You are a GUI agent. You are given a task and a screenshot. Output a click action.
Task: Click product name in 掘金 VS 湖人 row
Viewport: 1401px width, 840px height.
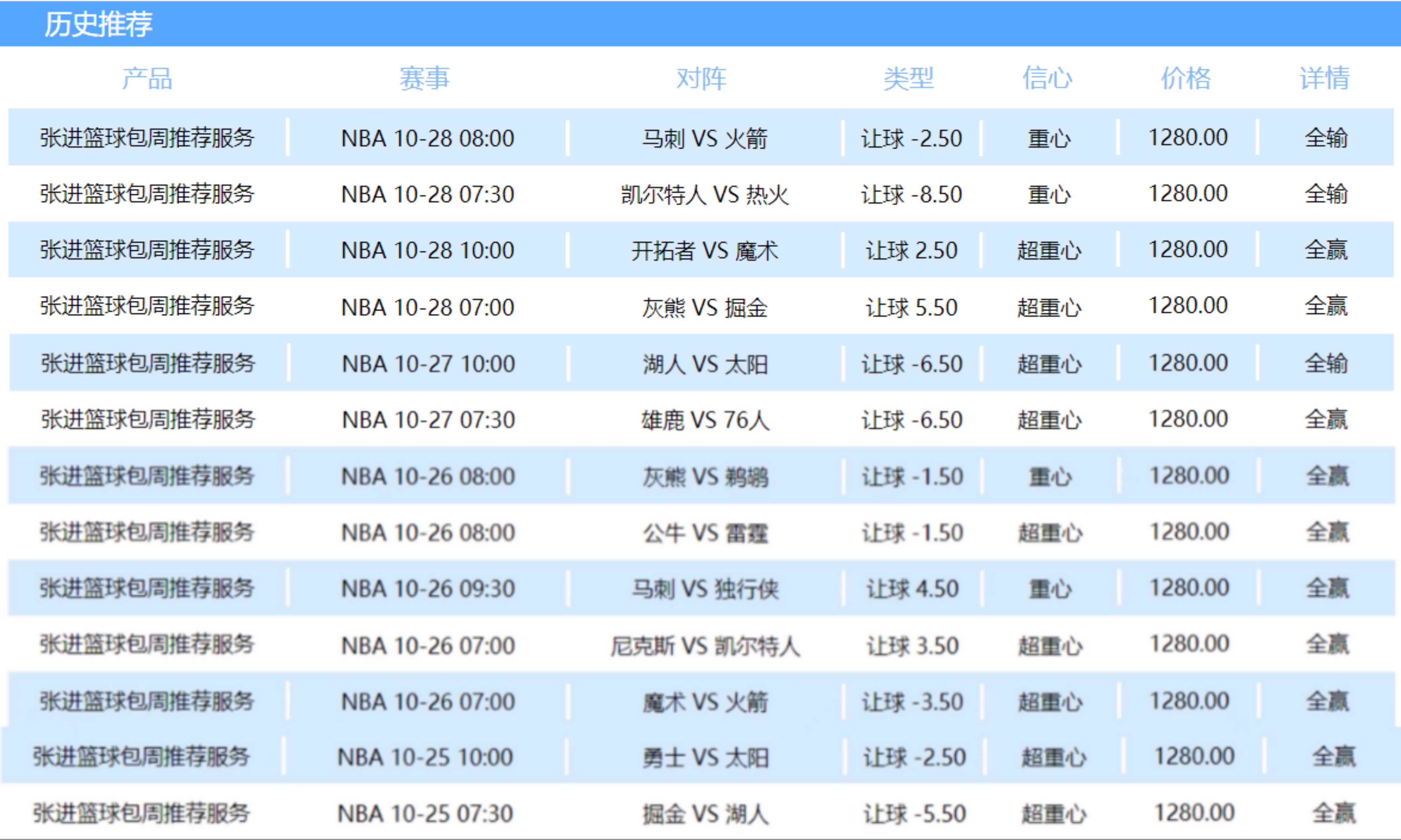142,813
